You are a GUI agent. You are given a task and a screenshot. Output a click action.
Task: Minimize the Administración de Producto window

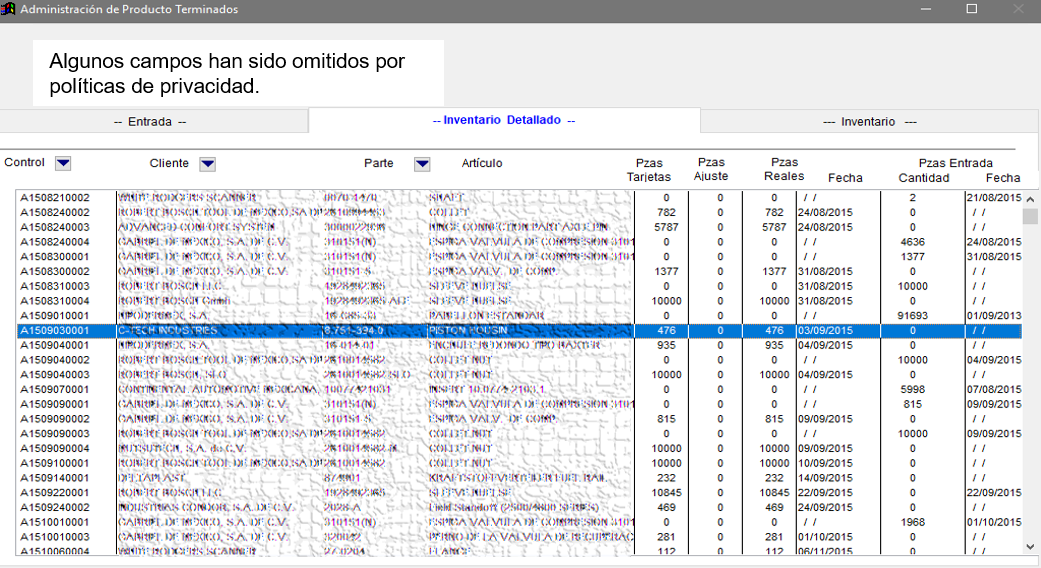coord(925,9)
